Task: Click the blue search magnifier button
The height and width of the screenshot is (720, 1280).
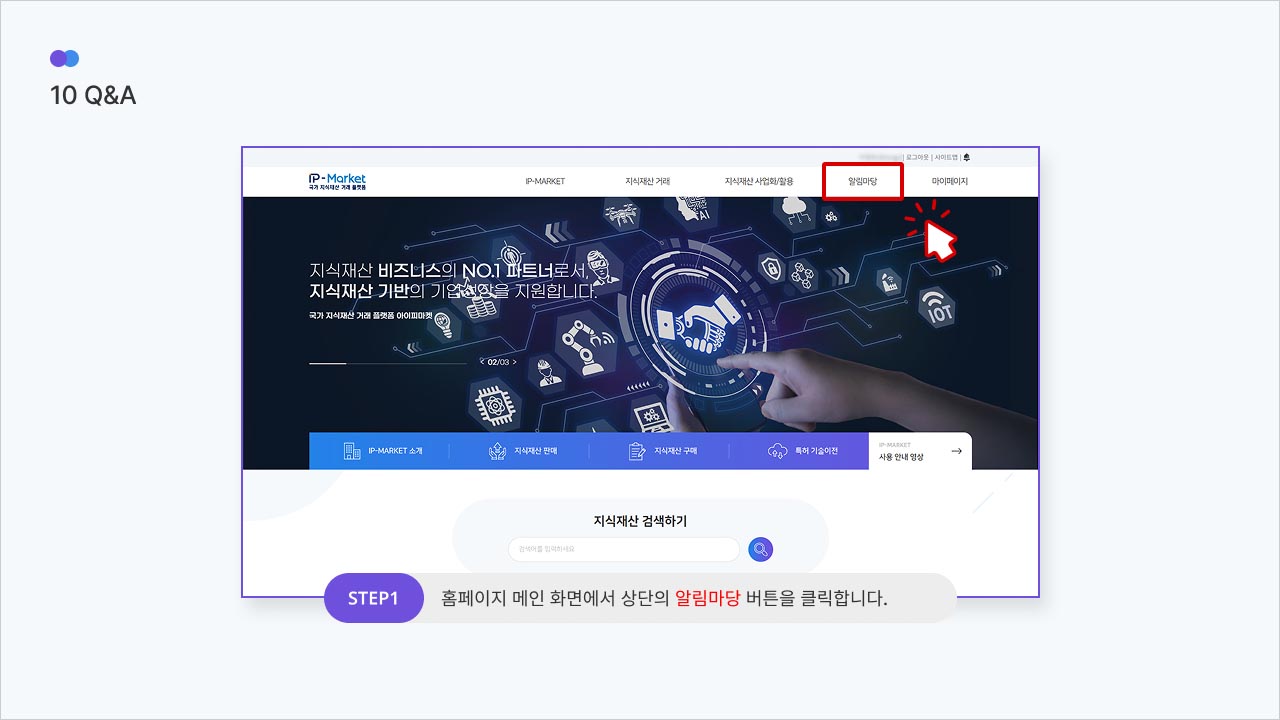Action: pyautogui.click(x=761, y=549)
